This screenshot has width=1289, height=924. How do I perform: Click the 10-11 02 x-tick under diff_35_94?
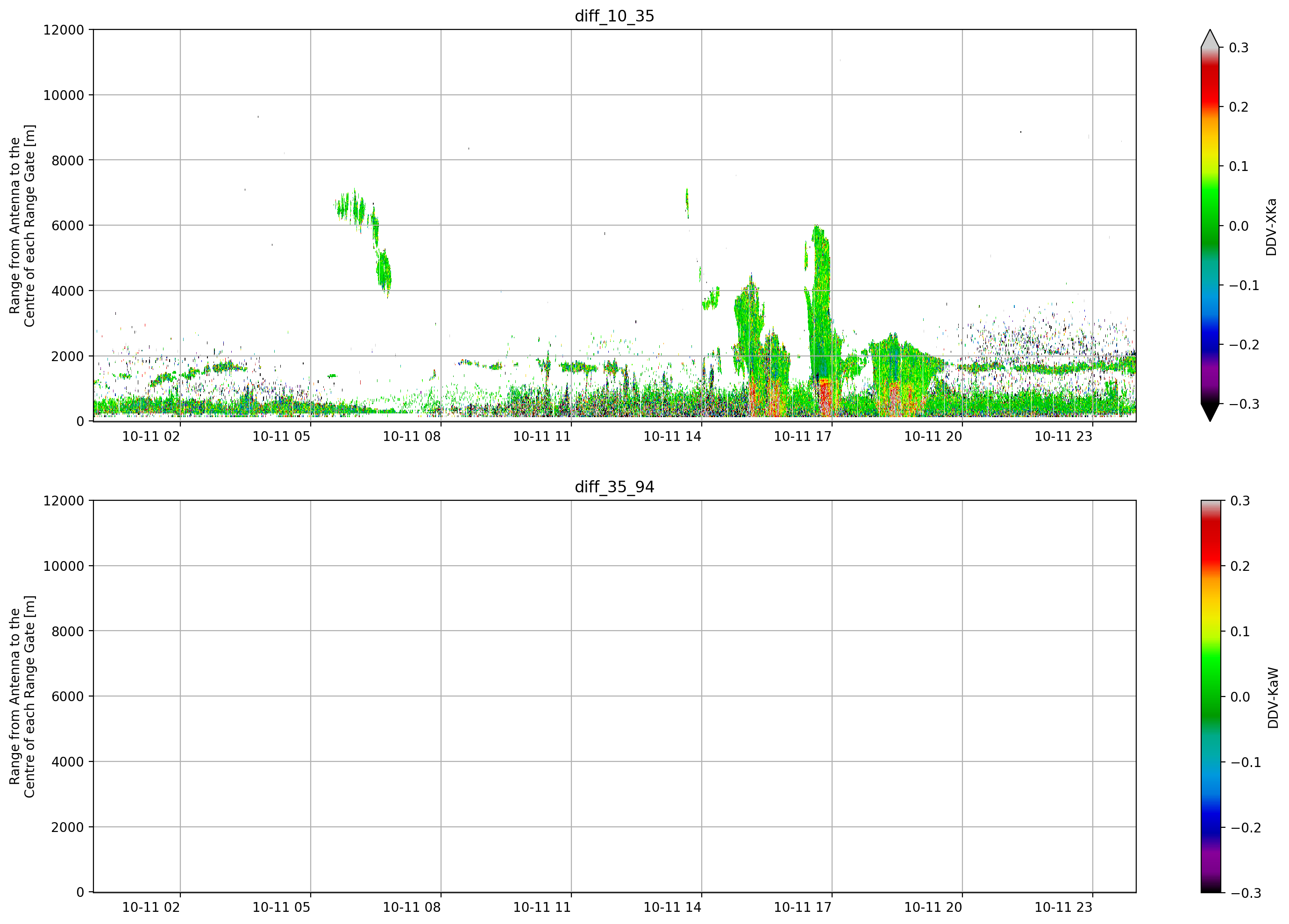pos(151,908)
